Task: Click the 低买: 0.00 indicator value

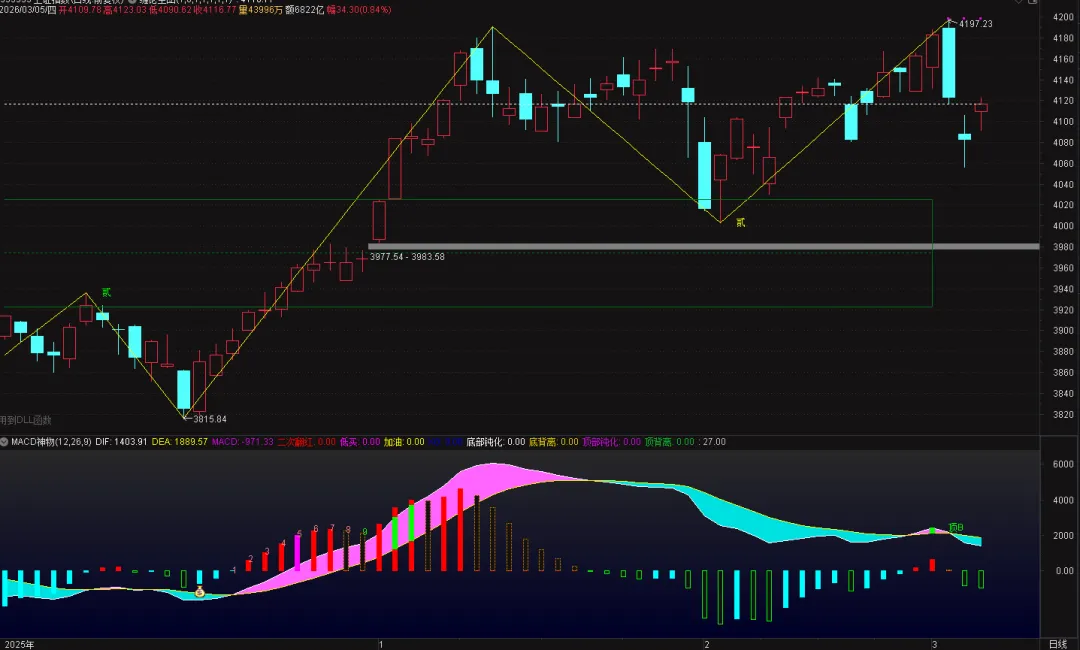Action: [x=360, y=441]
